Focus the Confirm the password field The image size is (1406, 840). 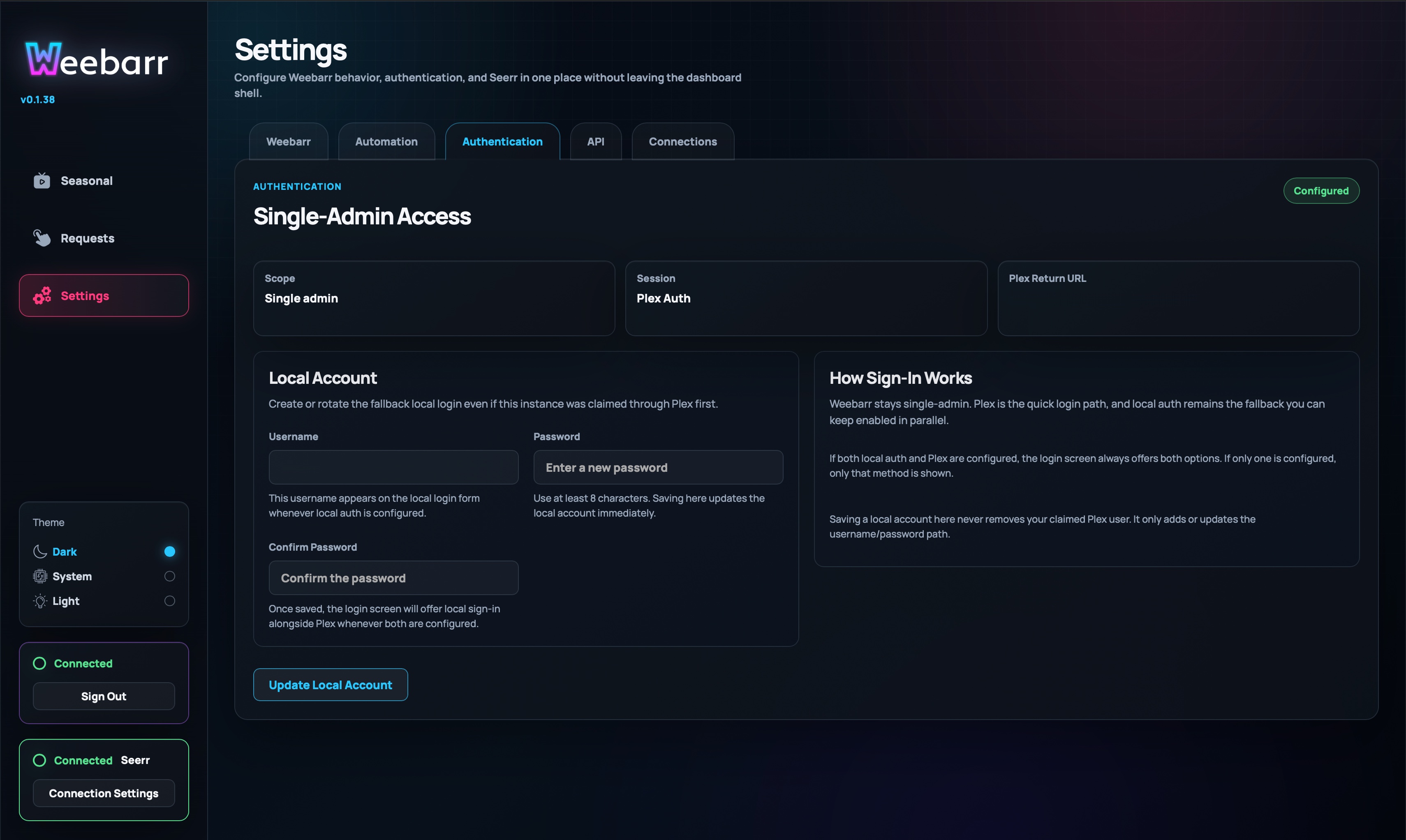click(x=393, y=577)
